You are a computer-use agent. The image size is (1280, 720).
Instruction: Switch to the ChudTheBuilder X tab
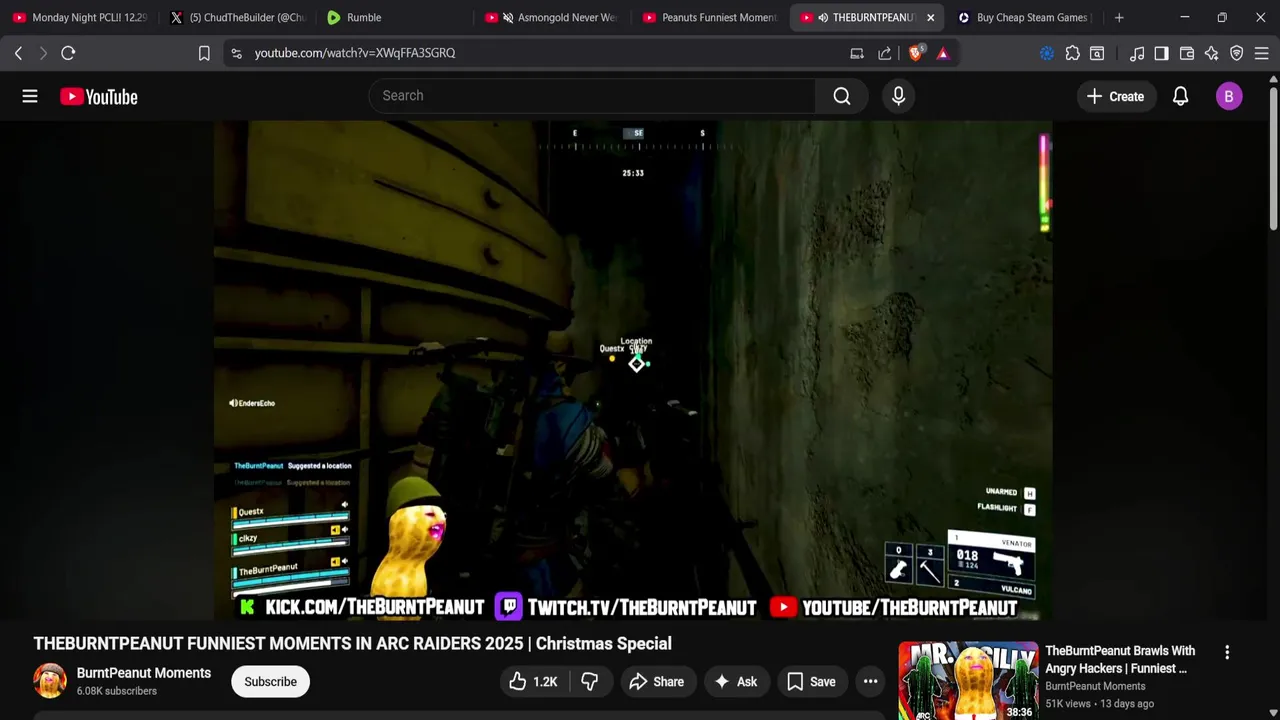click(x=237, y=17)
